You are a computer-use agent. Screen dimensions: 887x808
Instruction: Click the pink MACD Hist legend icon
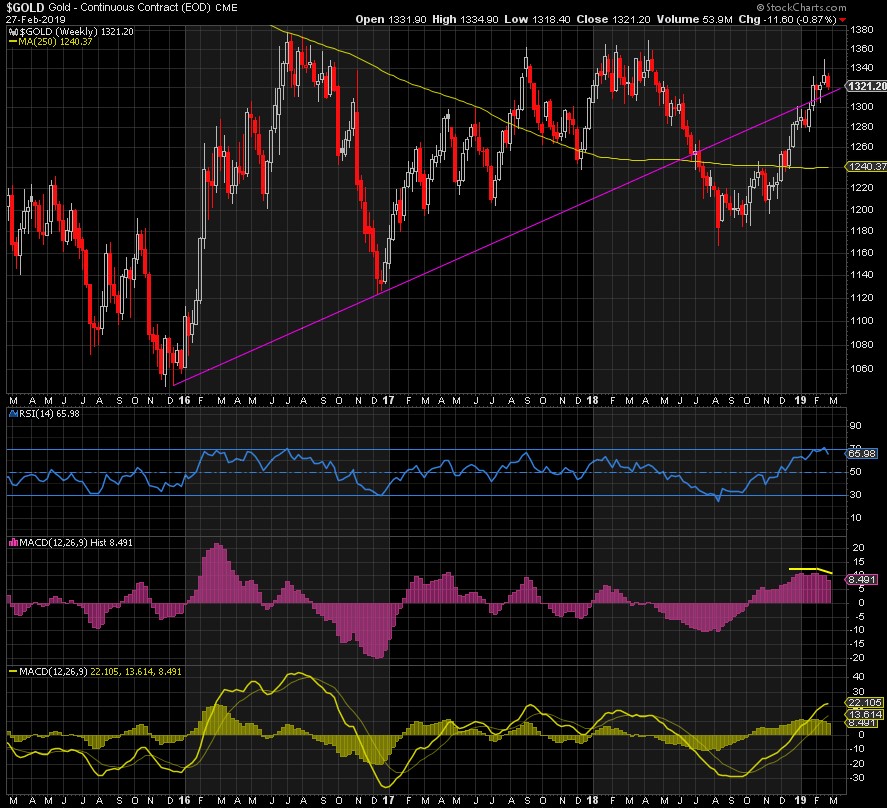11,542
